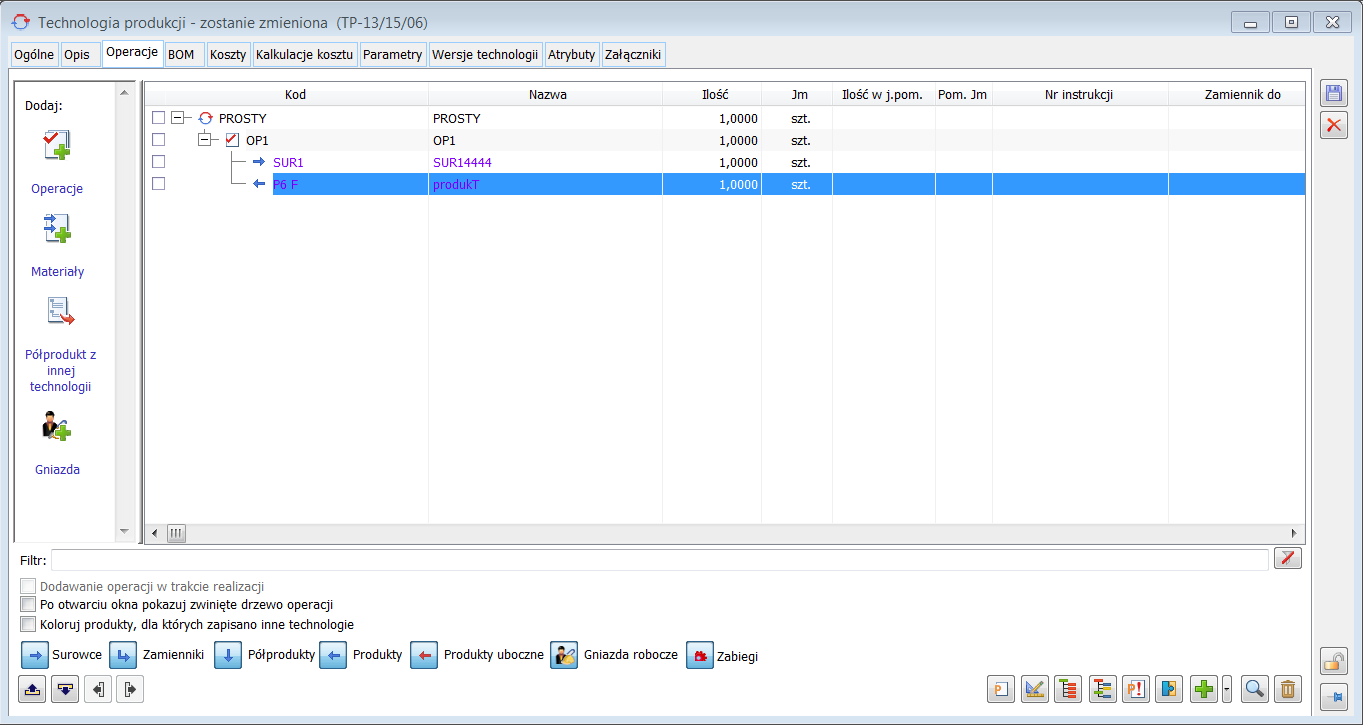Click the move level right button
This screenshot has height=727, width=1363.
tap(130, 689)
